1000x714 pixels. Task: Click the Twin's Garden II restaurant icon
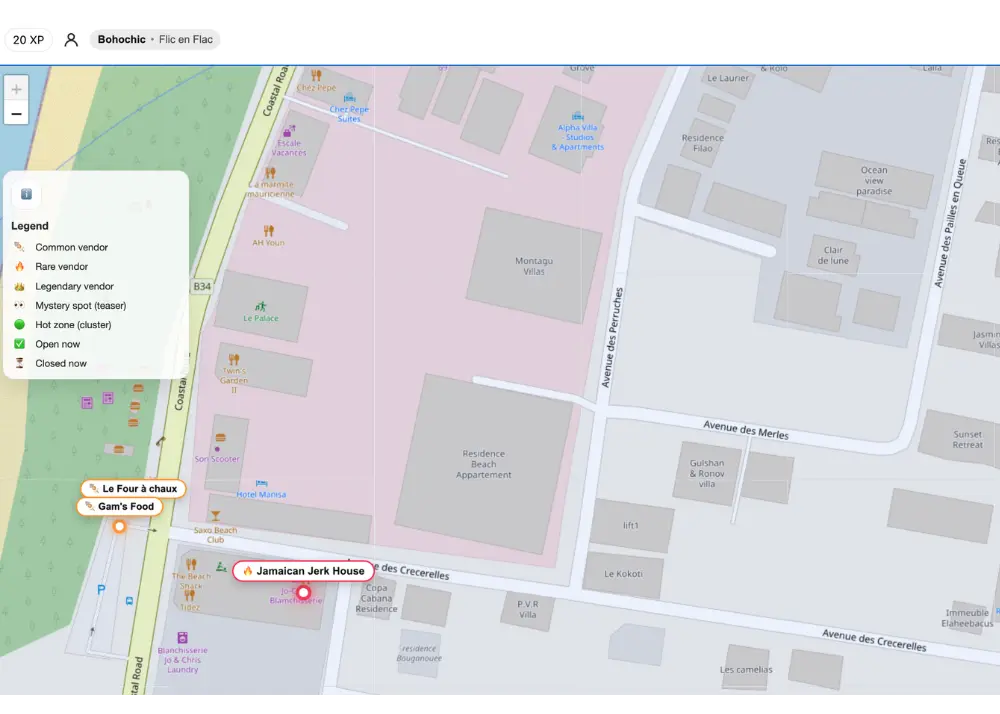234,360
